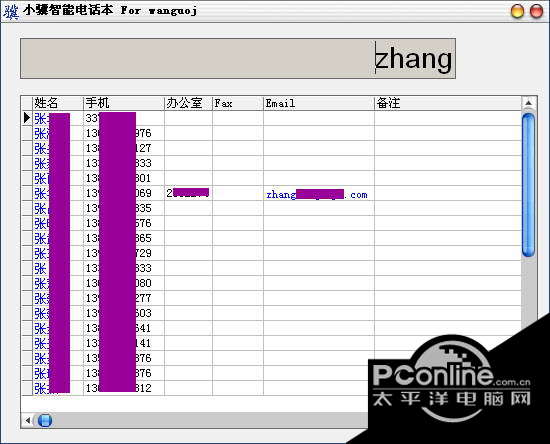Viewport: 550px width, 444px height.
Task: Click the office number cell in 069 row
Action: pos(188,193)
